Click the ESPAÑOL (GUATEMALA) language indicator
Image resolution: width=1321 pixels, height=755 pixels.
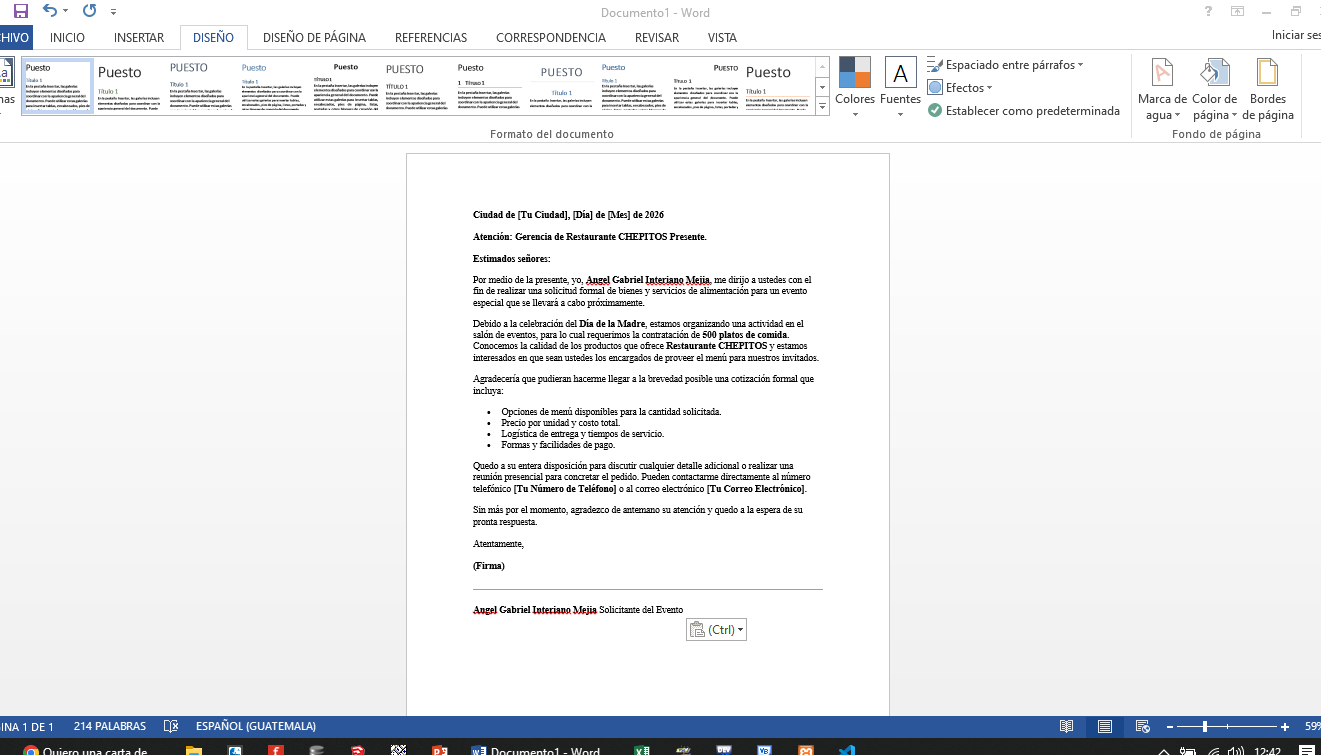point(255,726)
